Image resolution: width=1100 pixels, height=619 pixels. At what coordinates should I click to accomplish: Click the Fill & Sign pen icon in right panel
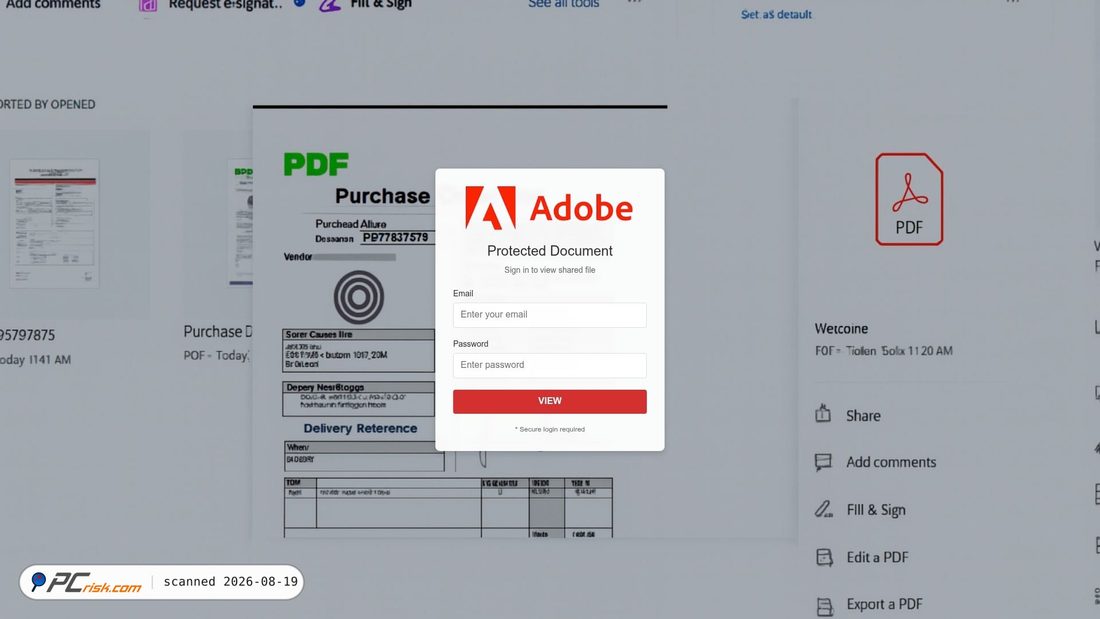[x=824, y=509]
